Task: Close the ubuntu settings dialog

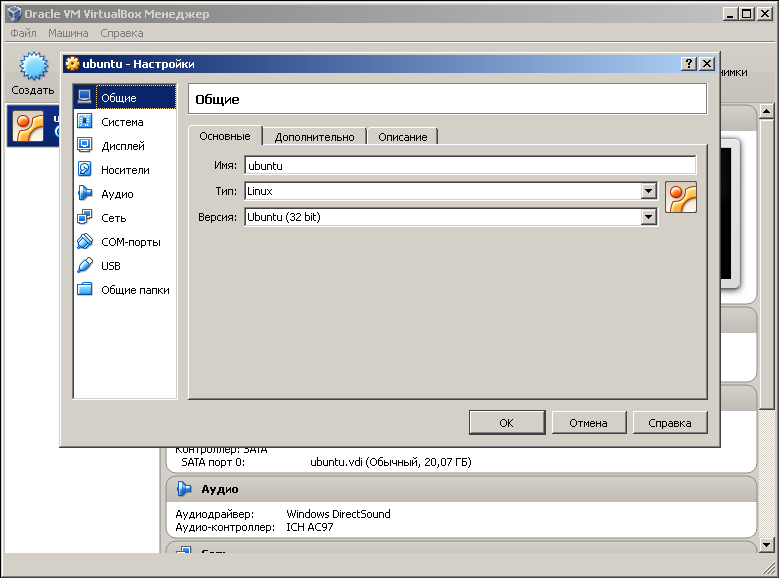Action: (707, 64)
